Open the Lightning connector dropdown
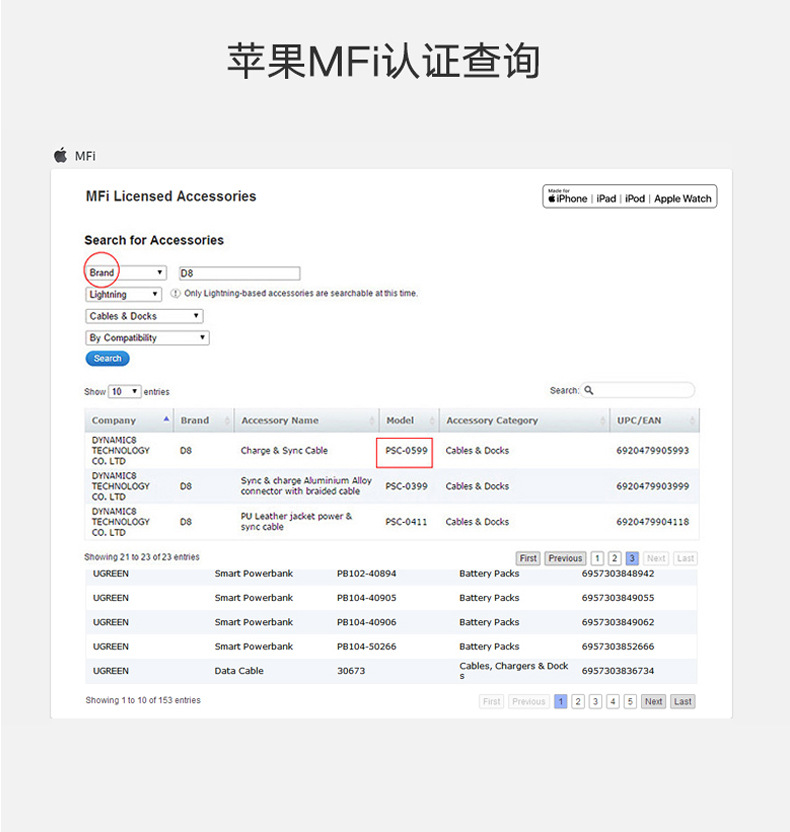 pyautogui.click(x=123, y=294)
